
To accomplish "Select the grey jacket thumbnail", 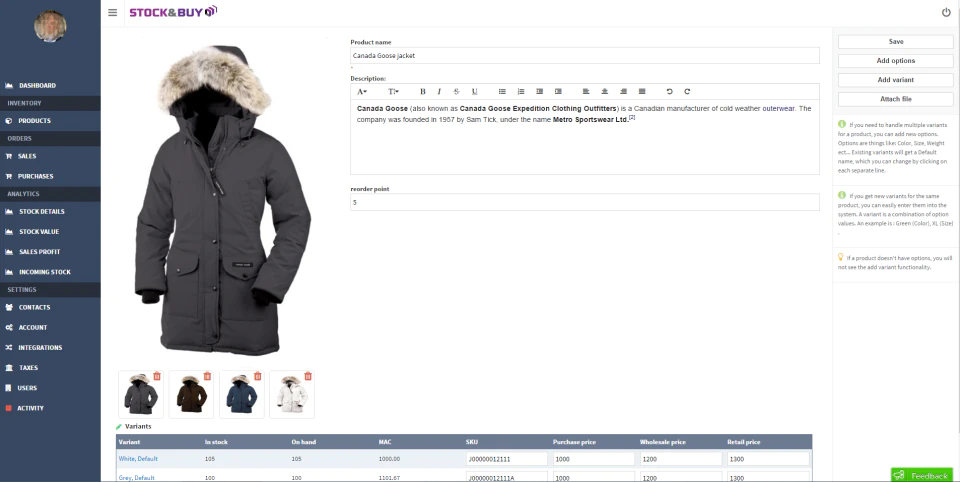I will 141,394.
